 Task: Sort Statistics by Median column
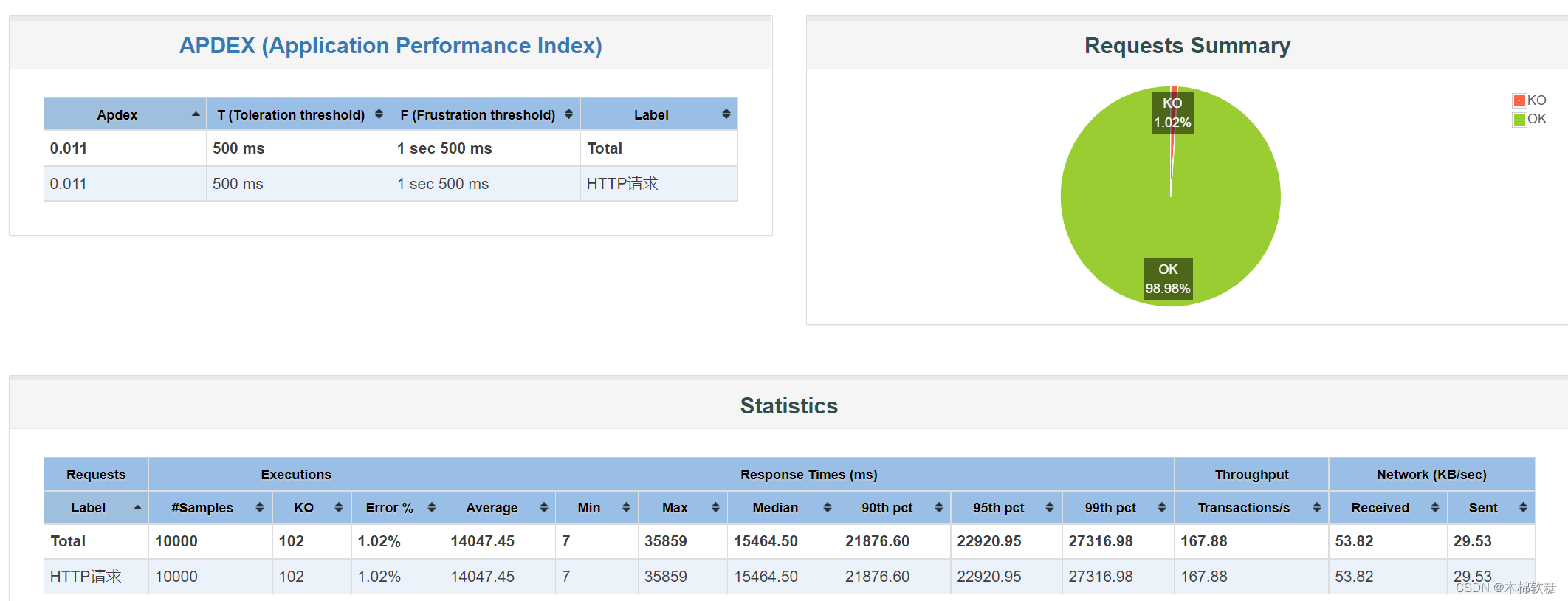783,507
